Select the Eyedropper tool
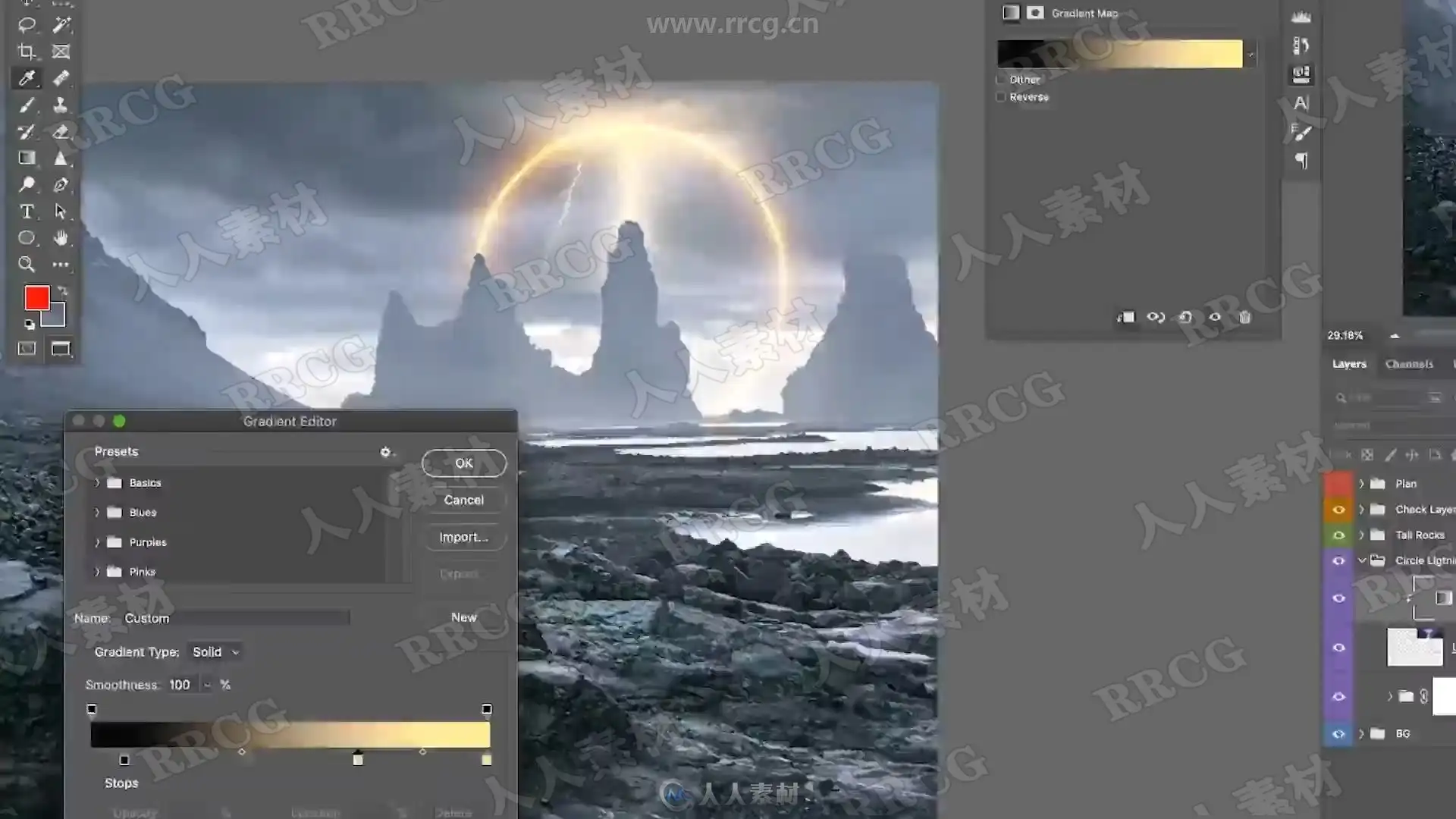The image size is (1456, 819). (x=27, y=78)
